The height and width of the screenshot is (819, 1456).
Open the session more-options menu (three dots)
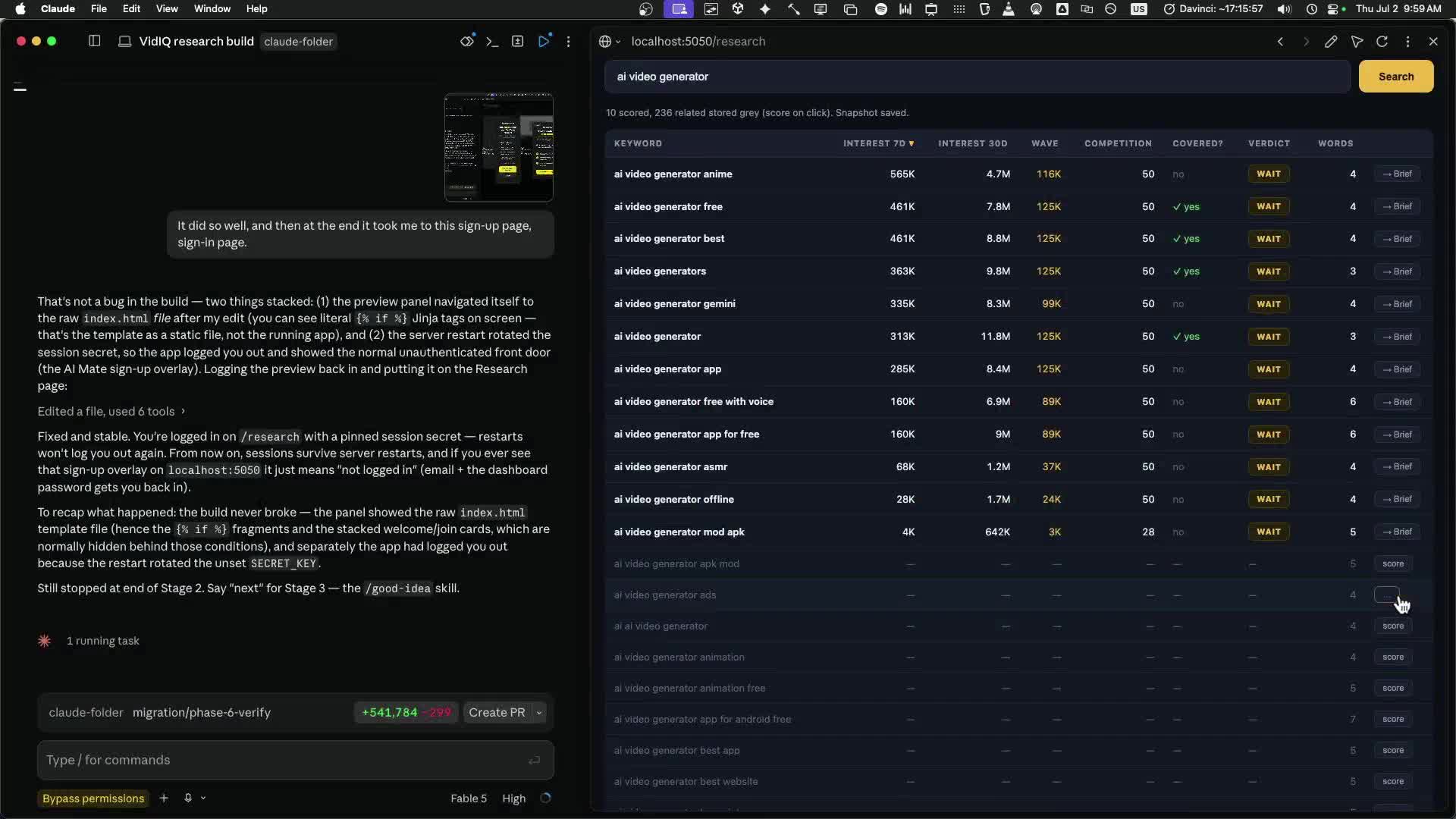pyautogui.click(x=568, y=41)
